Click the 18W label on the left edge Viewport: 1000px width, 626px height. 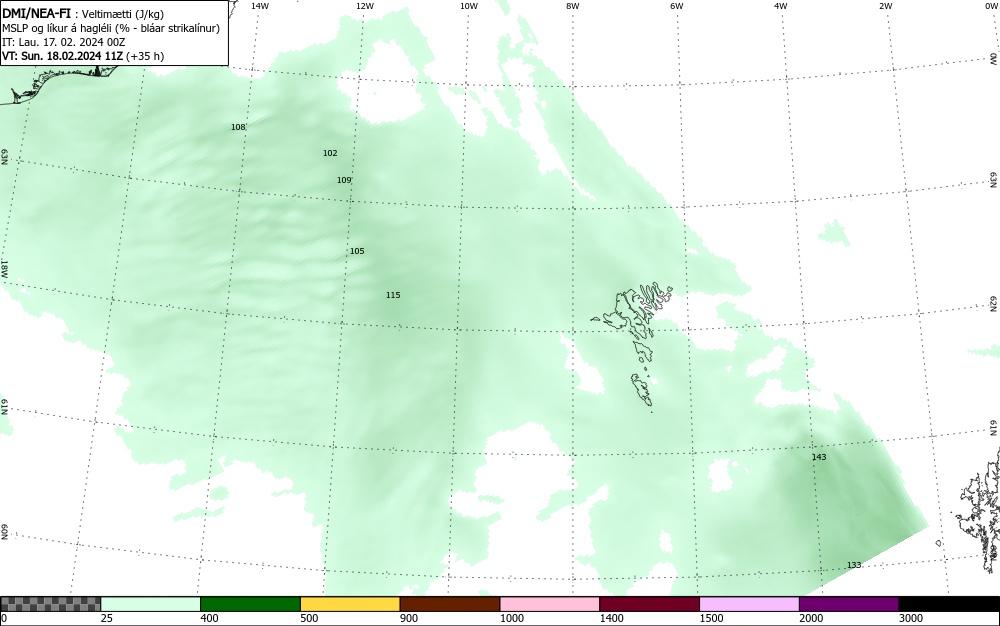(4, 268)
